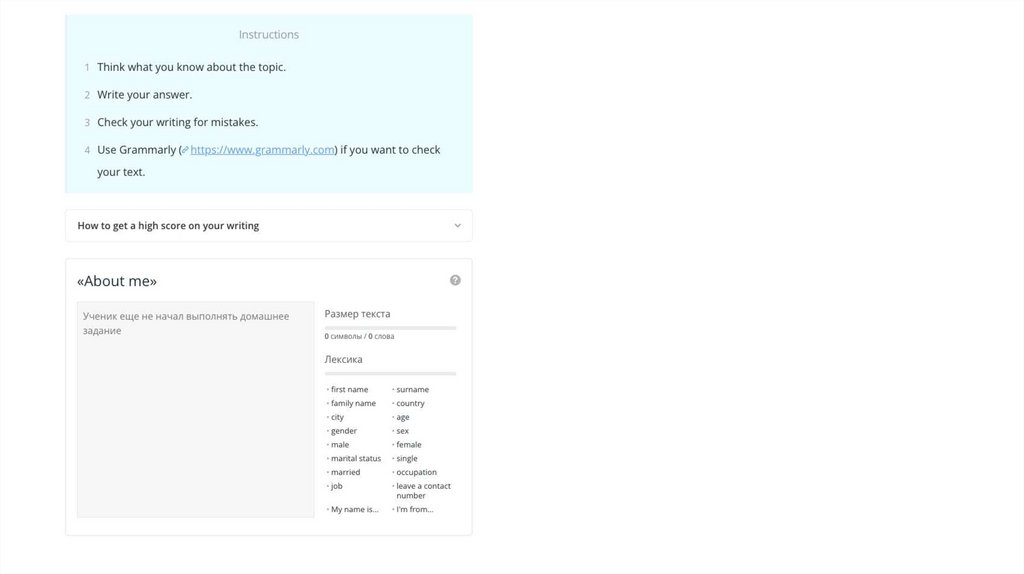Click the "My name is..." phrase
The width and height of the screenshot is (1024, 574).
[355, 509]
